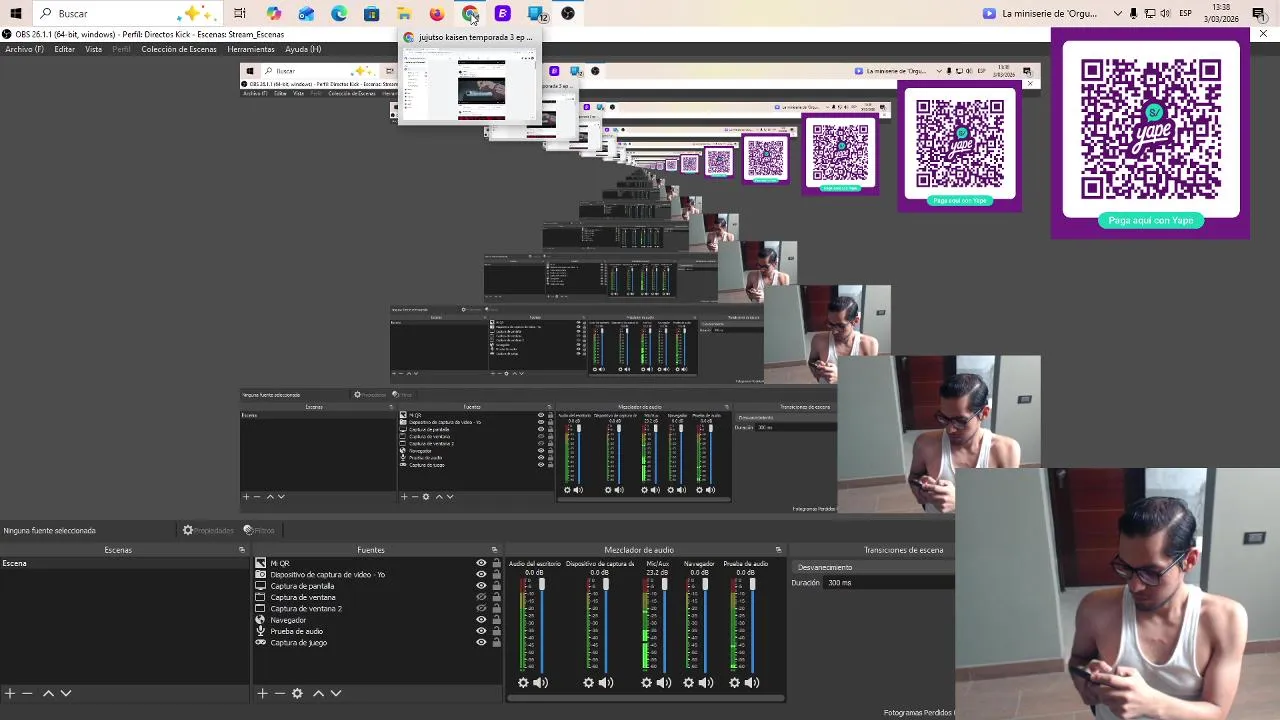Open the Ayuda (H) menu
The height and width of the screenshot is (720, 1280).
303,49
